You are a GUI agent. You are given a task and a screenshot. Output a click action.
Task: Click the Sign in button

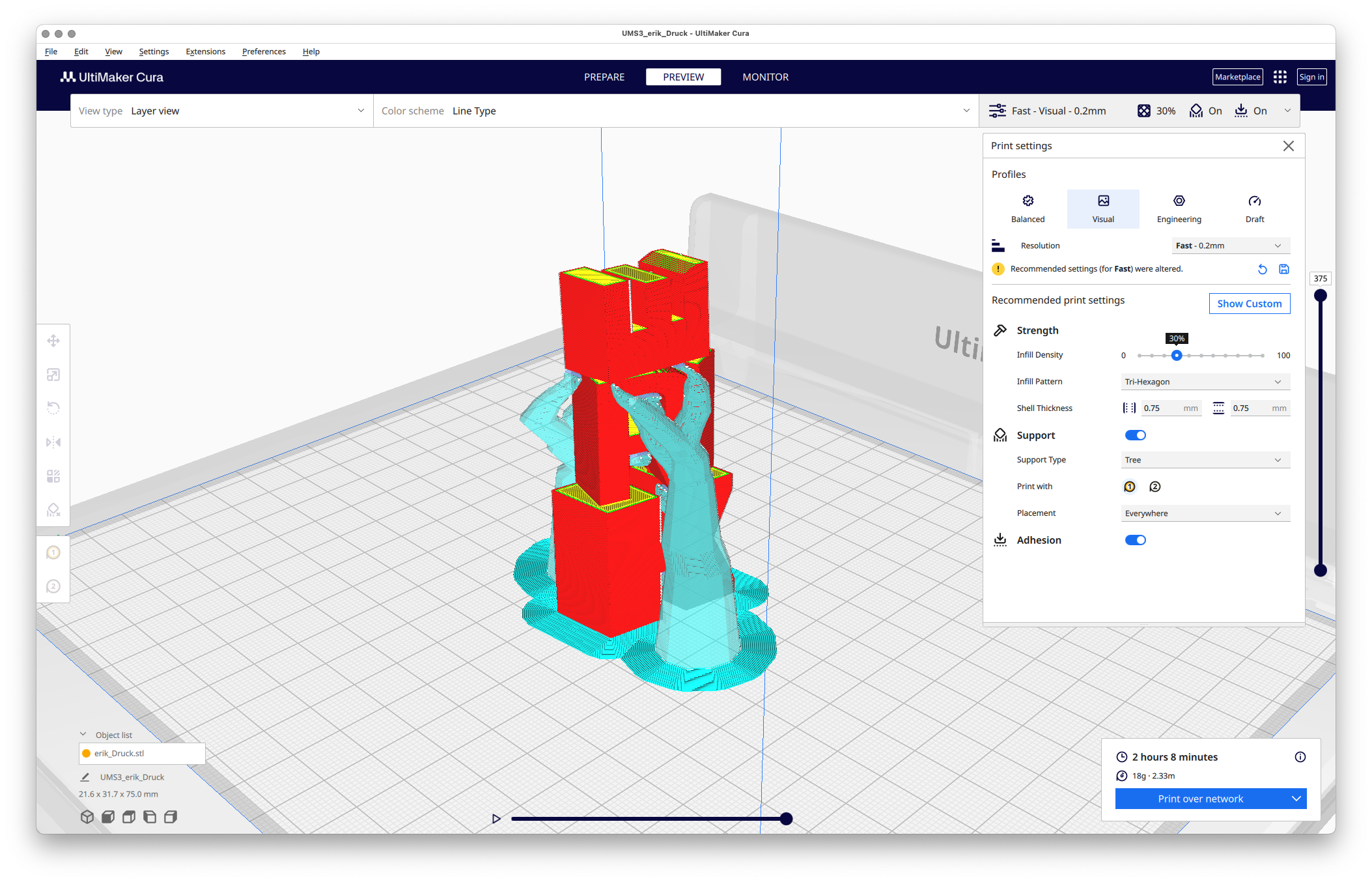click(1311, 77)
